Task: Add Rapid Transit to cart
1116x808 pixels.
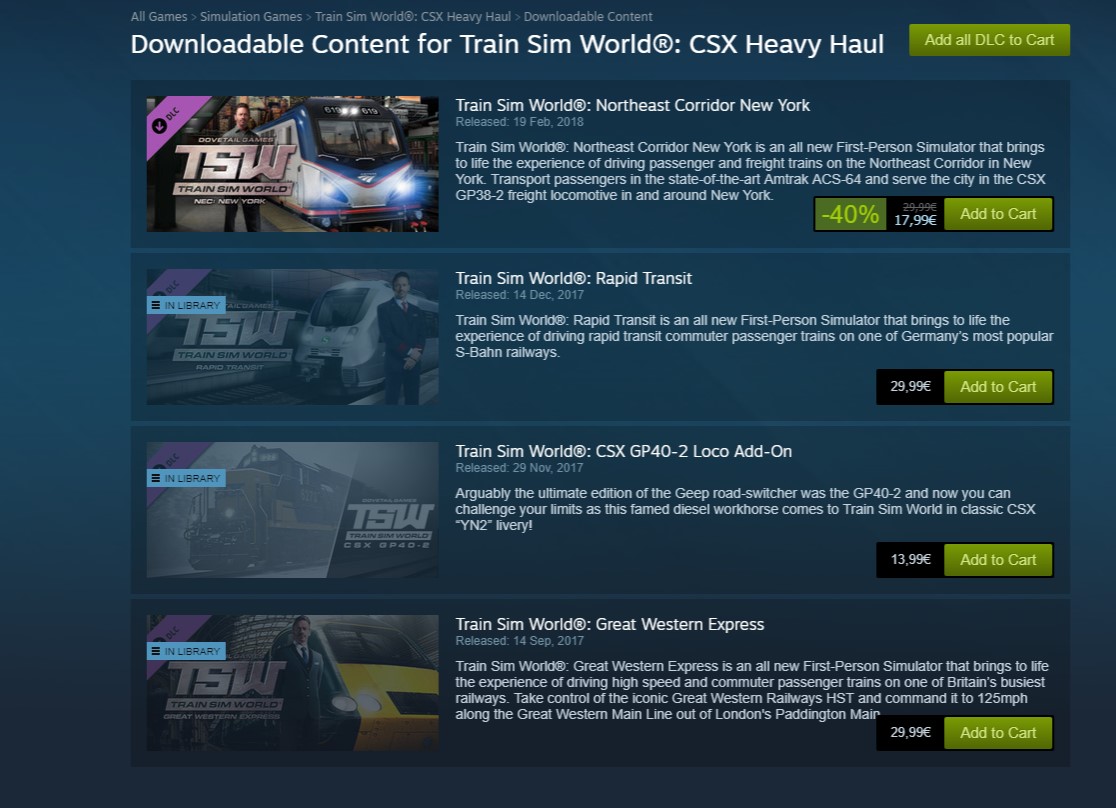Action: coord(998,387)
